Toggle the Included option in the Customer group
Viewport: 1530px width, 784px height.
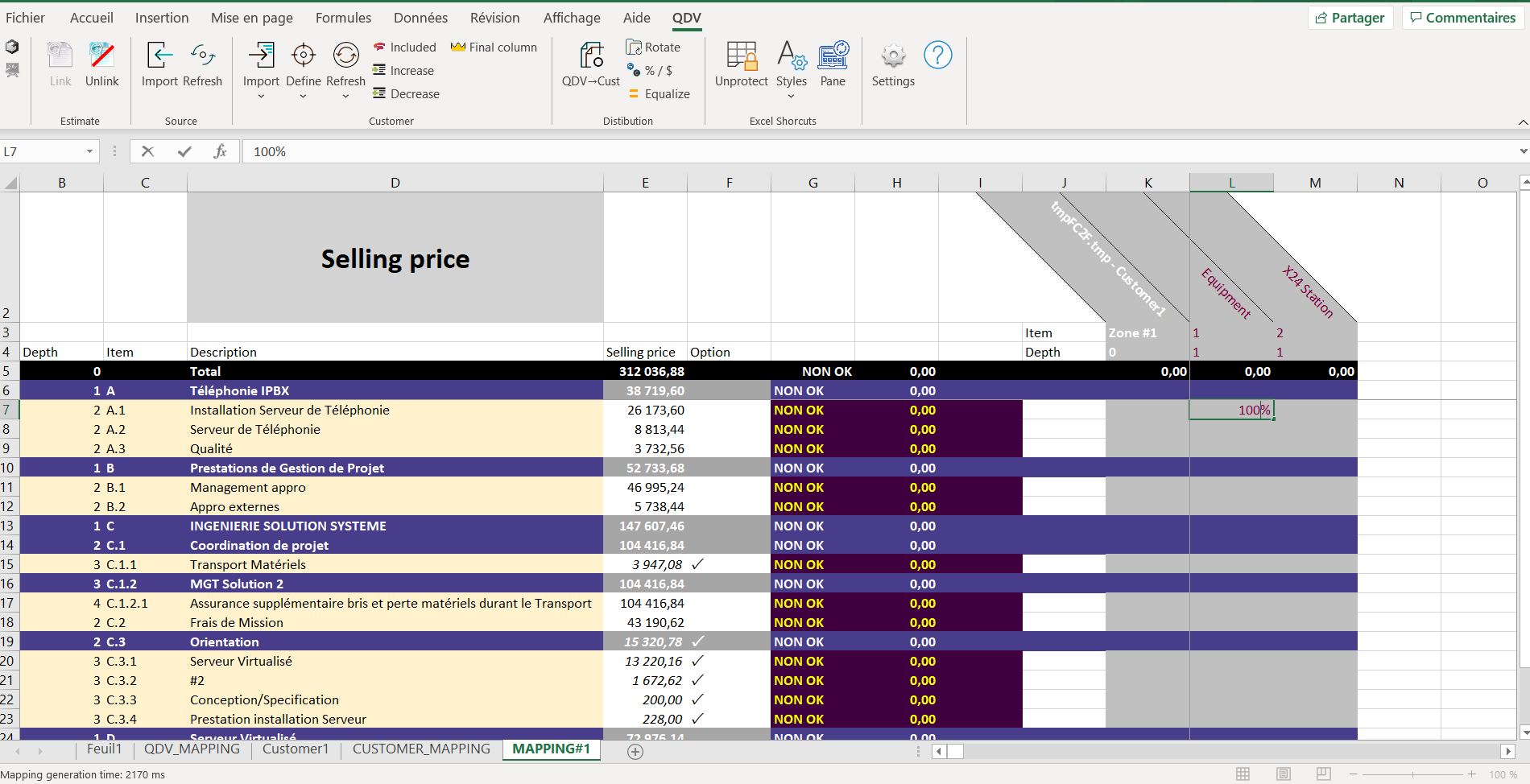(405, 47)
